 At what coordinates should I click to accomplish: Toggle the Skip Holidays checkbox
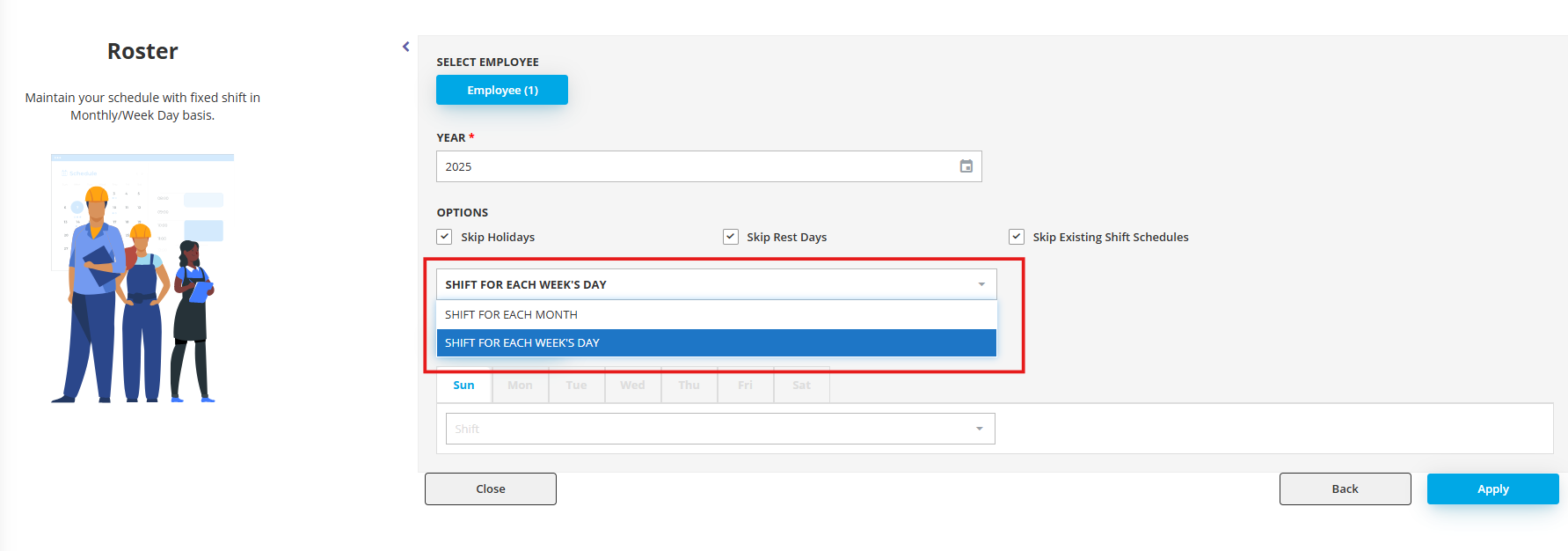445,237
